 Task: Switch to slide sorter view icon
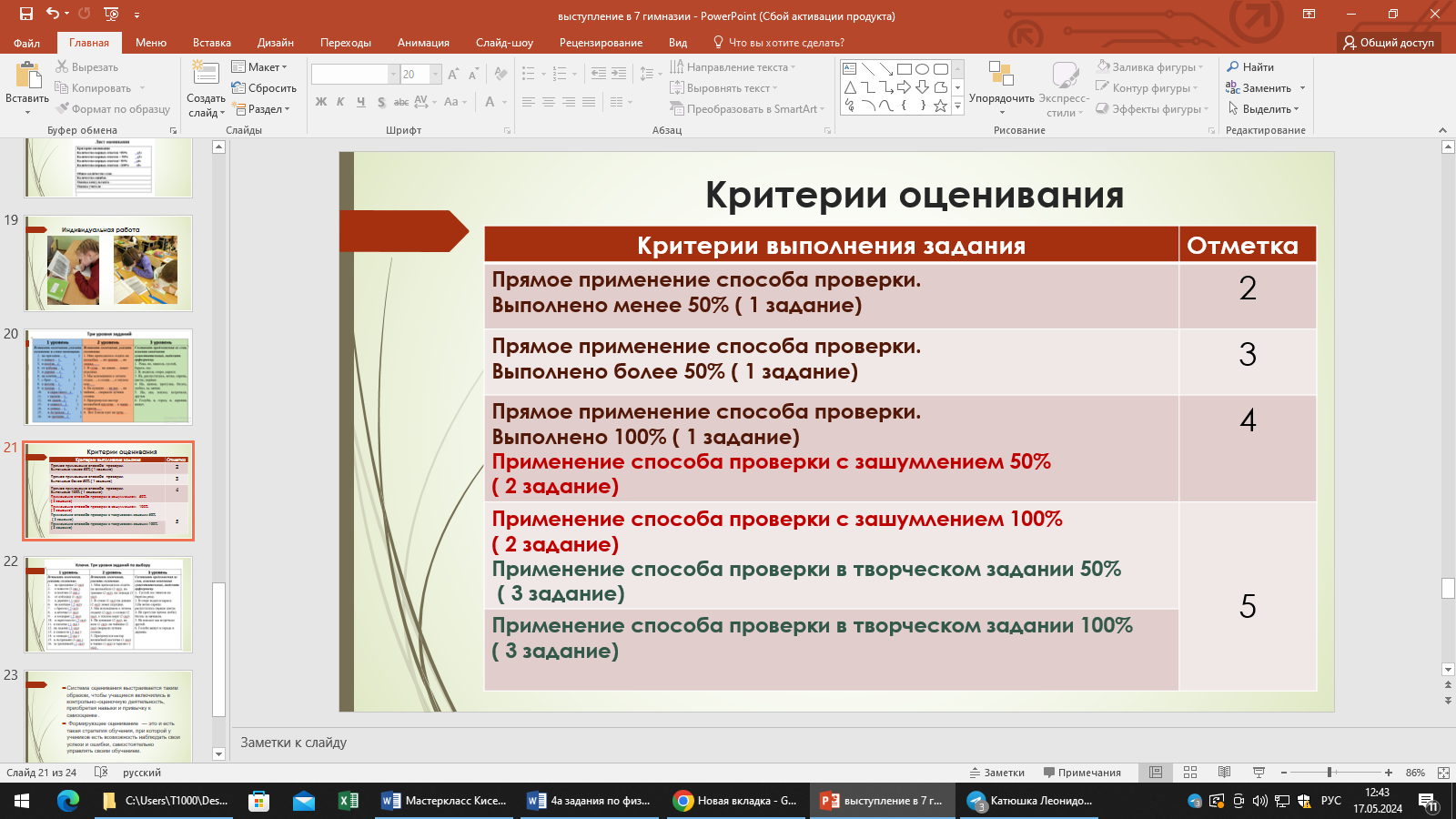click(1190, 773)
